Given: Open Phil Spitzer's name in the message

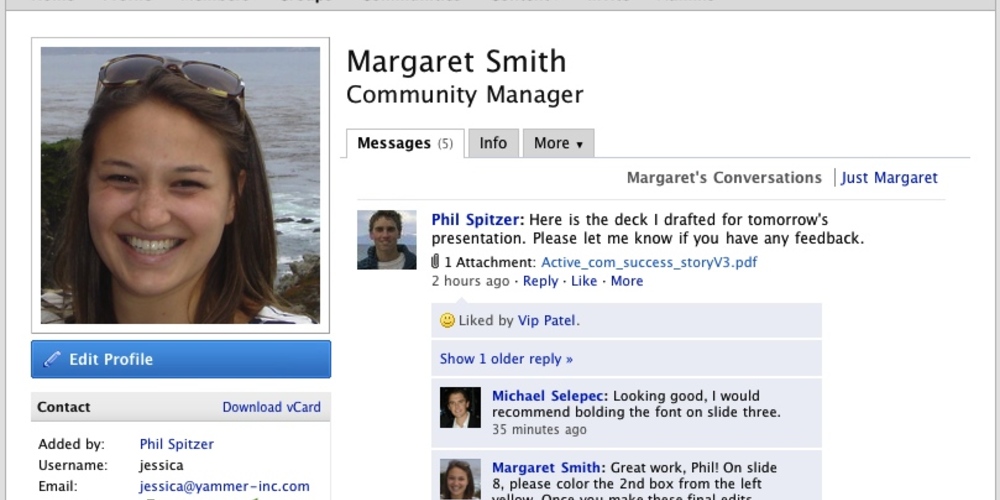Looking at the screenshot, I should (477, 220).
